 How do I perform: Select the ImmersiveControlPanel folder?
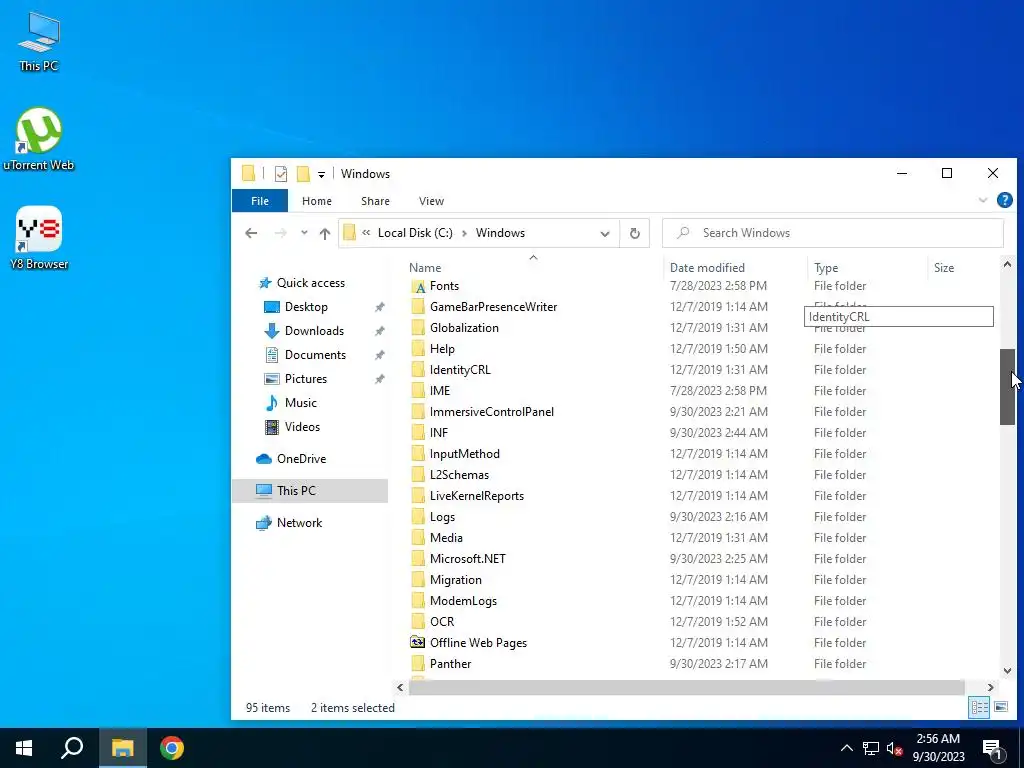(491, 412)
